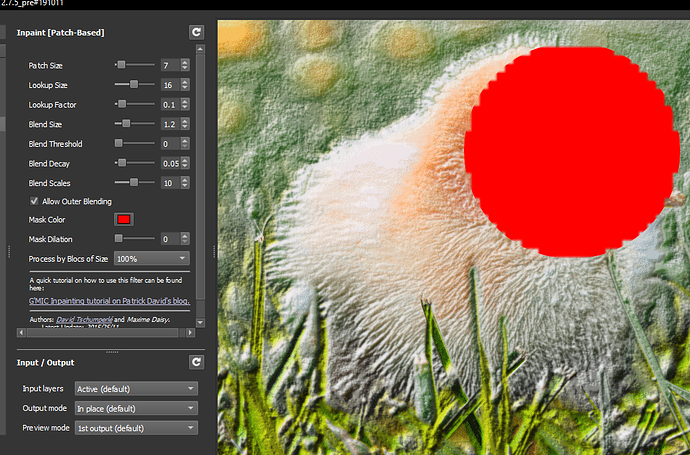Click the Patch Size slider handle
The height and width of the screenshot is (455, 690).
click(x=121, y=65)
